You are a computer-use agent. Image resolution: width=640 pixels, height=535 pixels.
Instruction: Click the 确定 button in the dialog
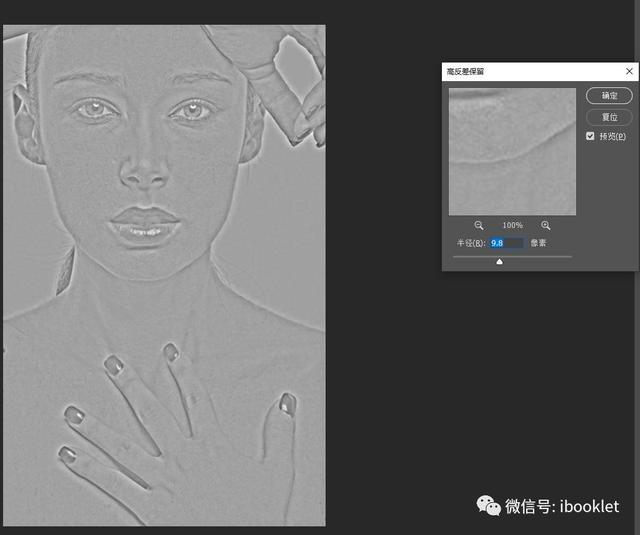pyautogui.click(x=609, y=96)
